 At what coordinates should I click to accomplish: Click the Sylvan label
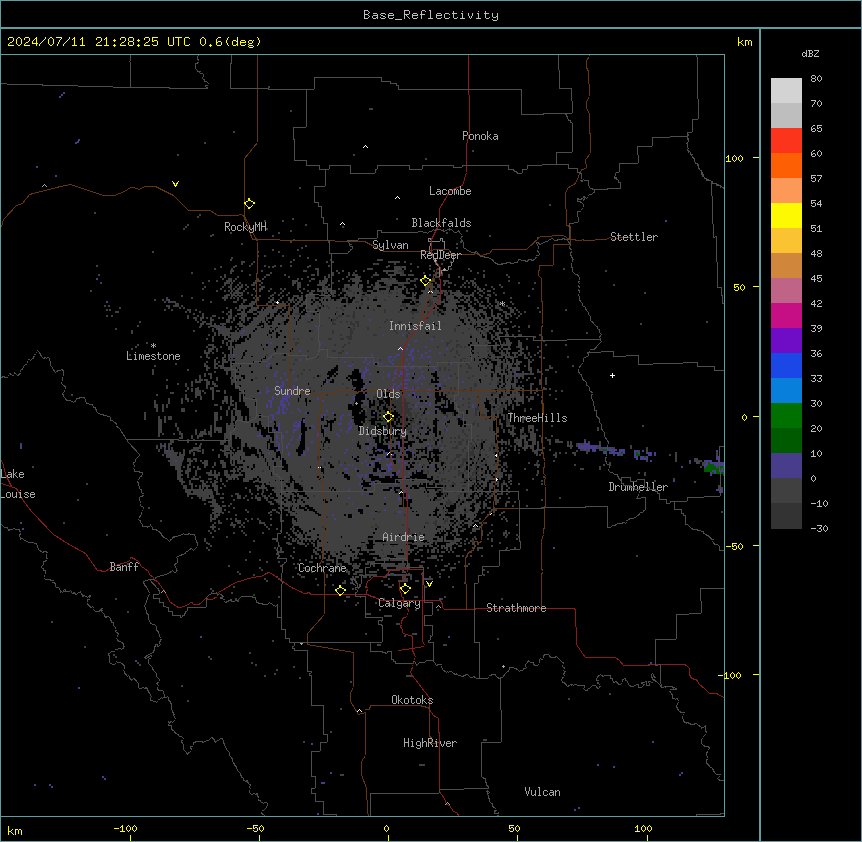tap(390, 245)
